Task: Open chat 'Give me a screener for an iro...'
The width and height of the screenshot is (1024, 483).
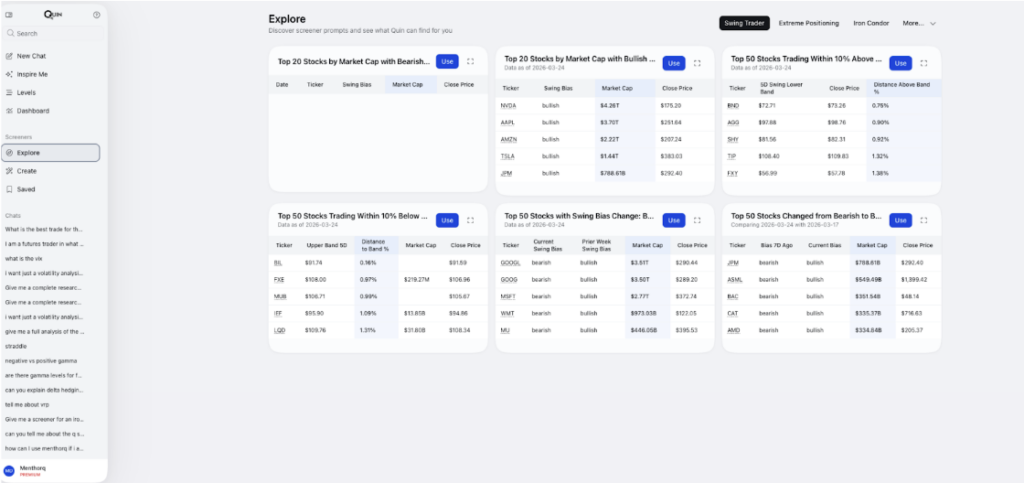Action: (44, 419)
